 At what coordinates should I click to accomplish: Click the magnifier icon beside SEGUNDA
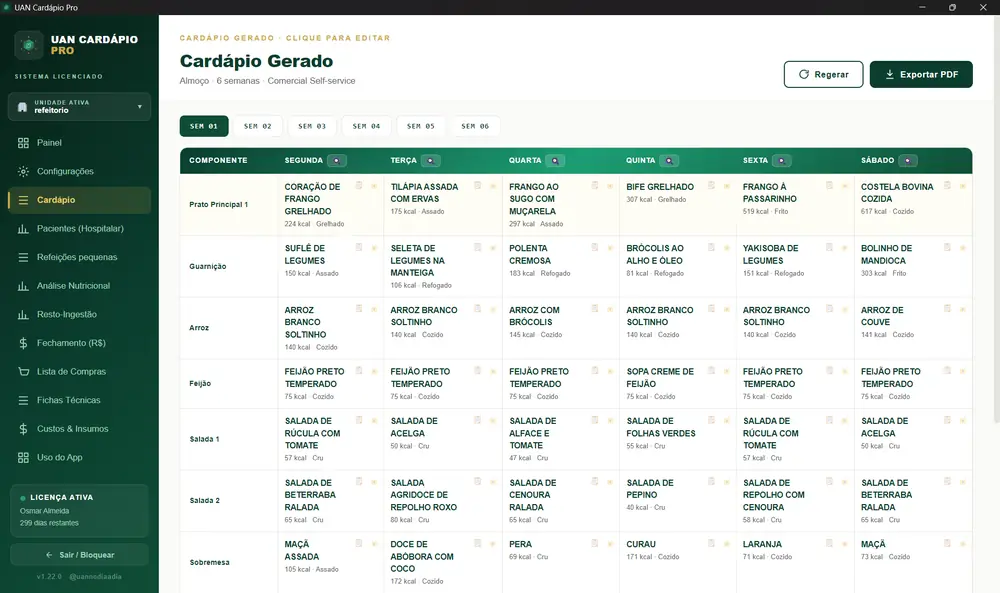point(337,161)
